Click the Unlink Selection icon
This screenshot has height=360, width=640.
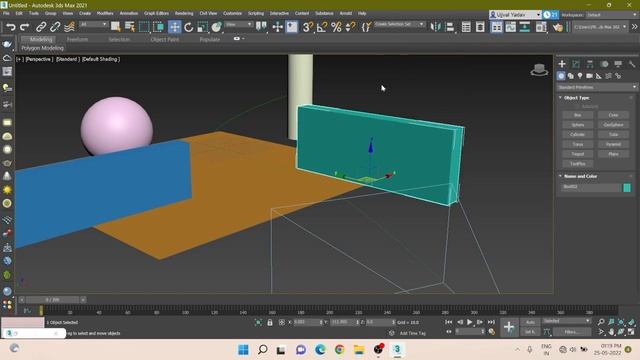click(x=55, y=27)
